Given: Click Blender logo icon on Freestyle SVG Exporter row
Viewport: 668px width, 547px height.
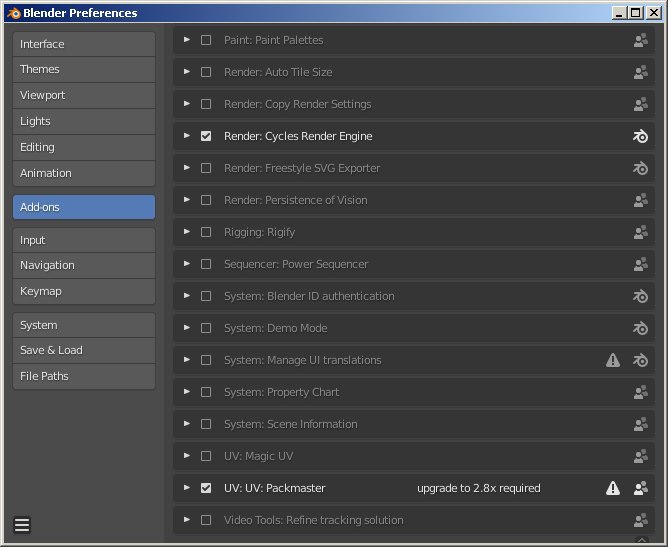Looking at the screenshot, I should click(x=640, y=168).
